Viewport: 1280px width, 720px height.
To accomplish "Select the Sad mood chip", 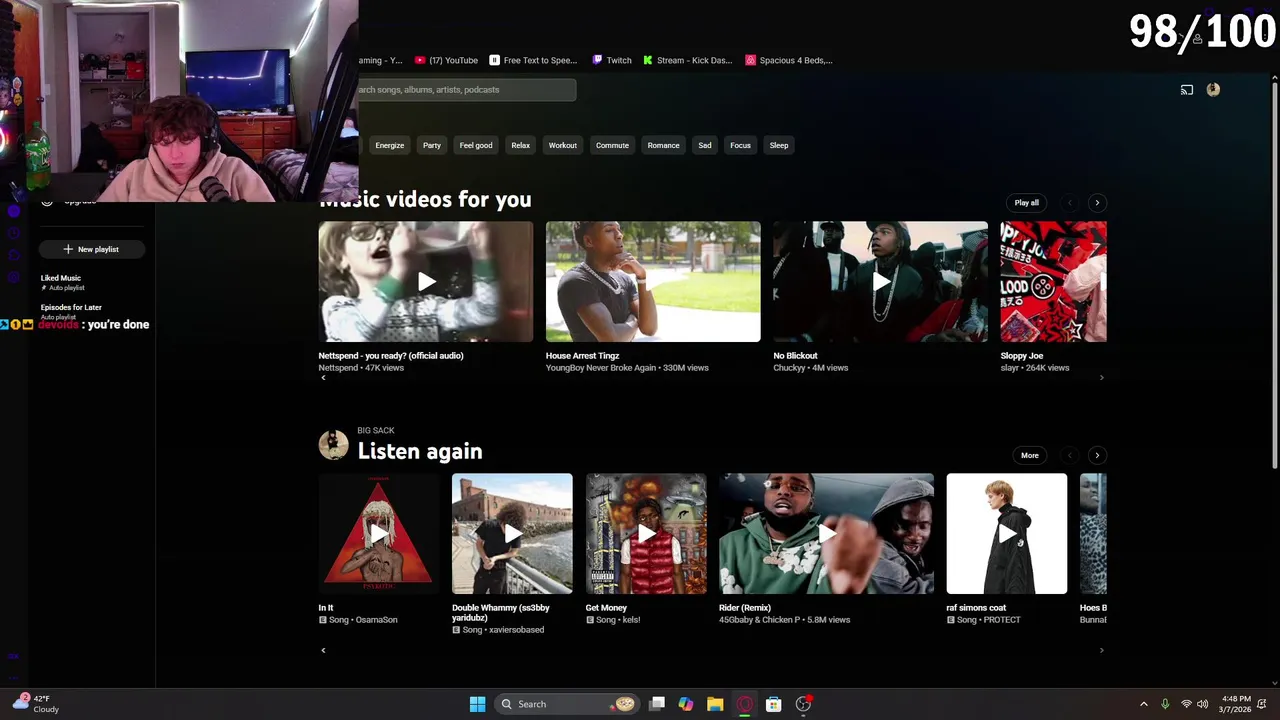I will pos(705,146).
